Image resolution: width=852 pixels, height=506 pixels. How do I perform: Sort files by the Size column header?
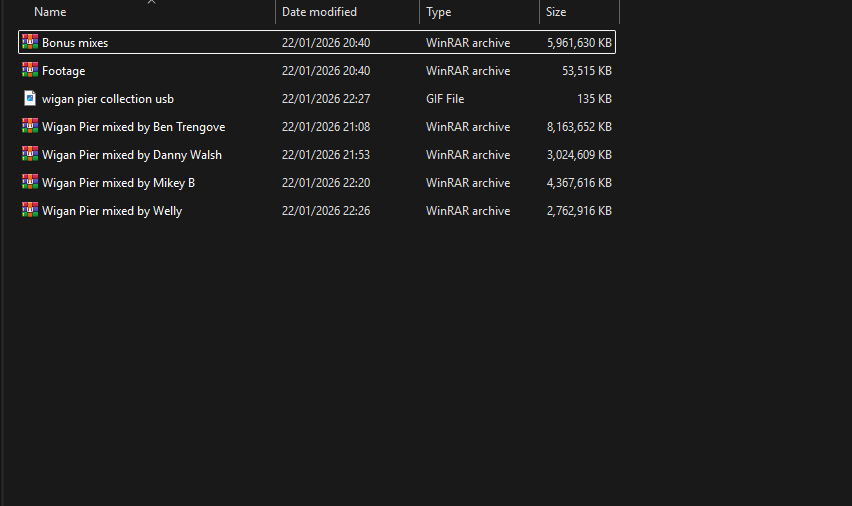[x=556, y=12]
